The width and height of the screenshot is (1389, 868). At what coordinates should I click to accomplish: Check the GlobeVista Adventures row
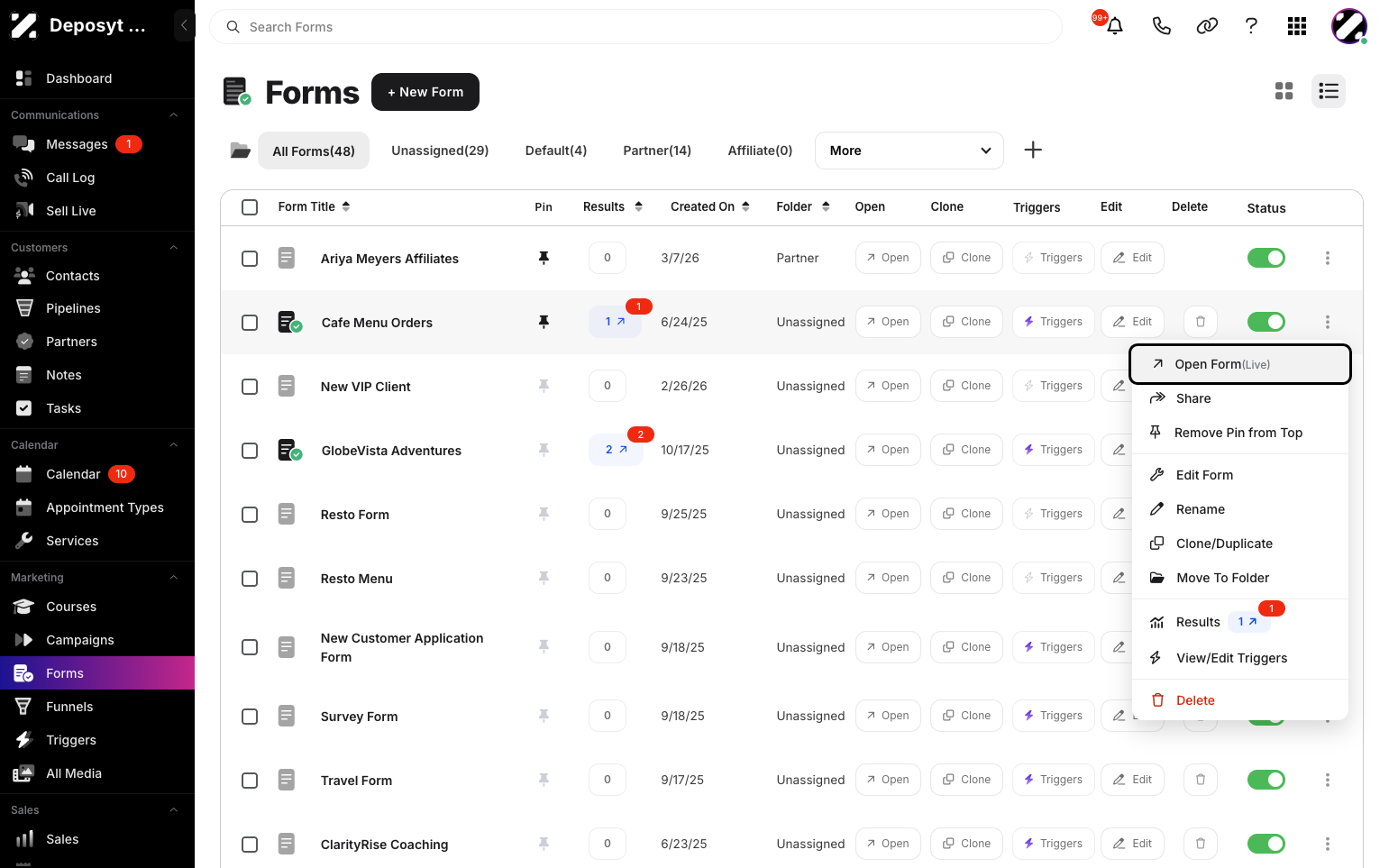click(x=250, y=451)
